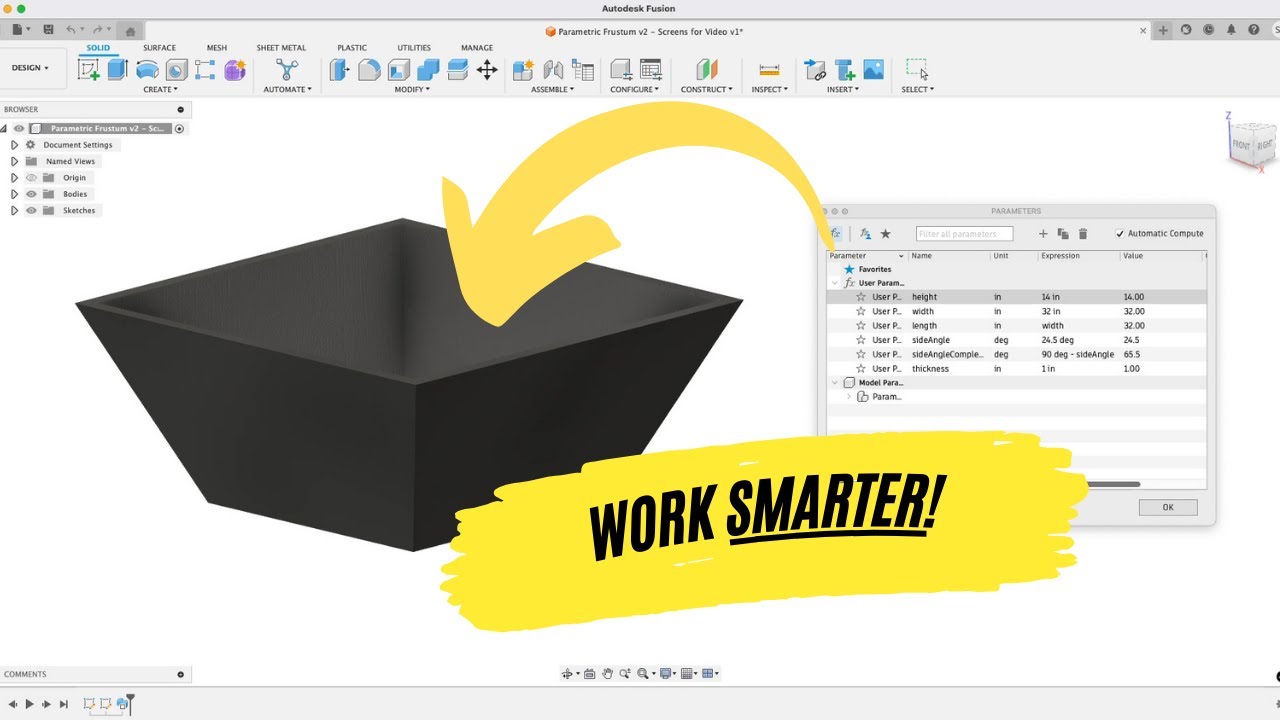
Task: Select the Measure tool
Action: click(x=769, y=70)
